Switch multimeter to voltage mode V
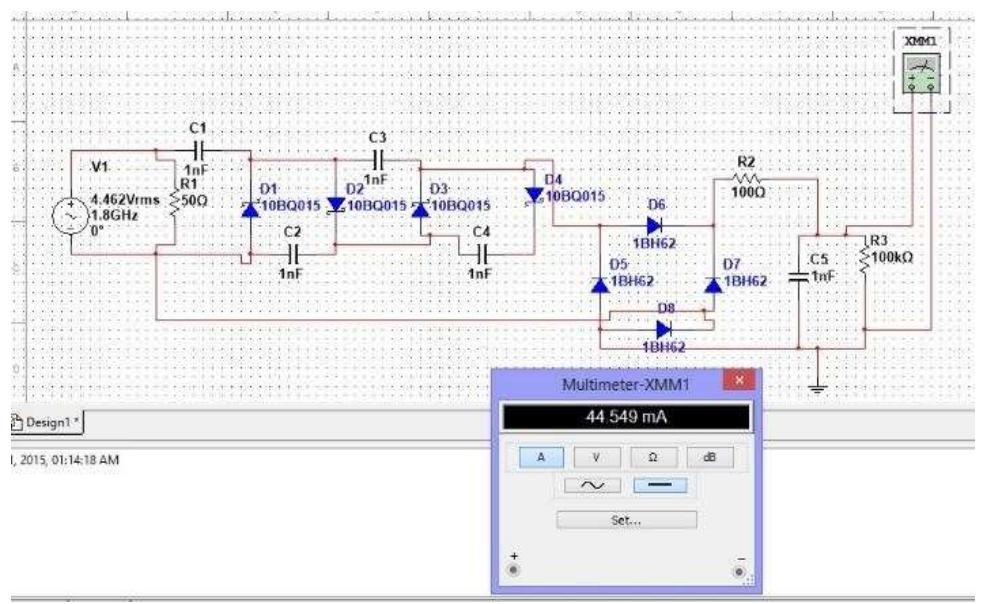 [596, 456]
